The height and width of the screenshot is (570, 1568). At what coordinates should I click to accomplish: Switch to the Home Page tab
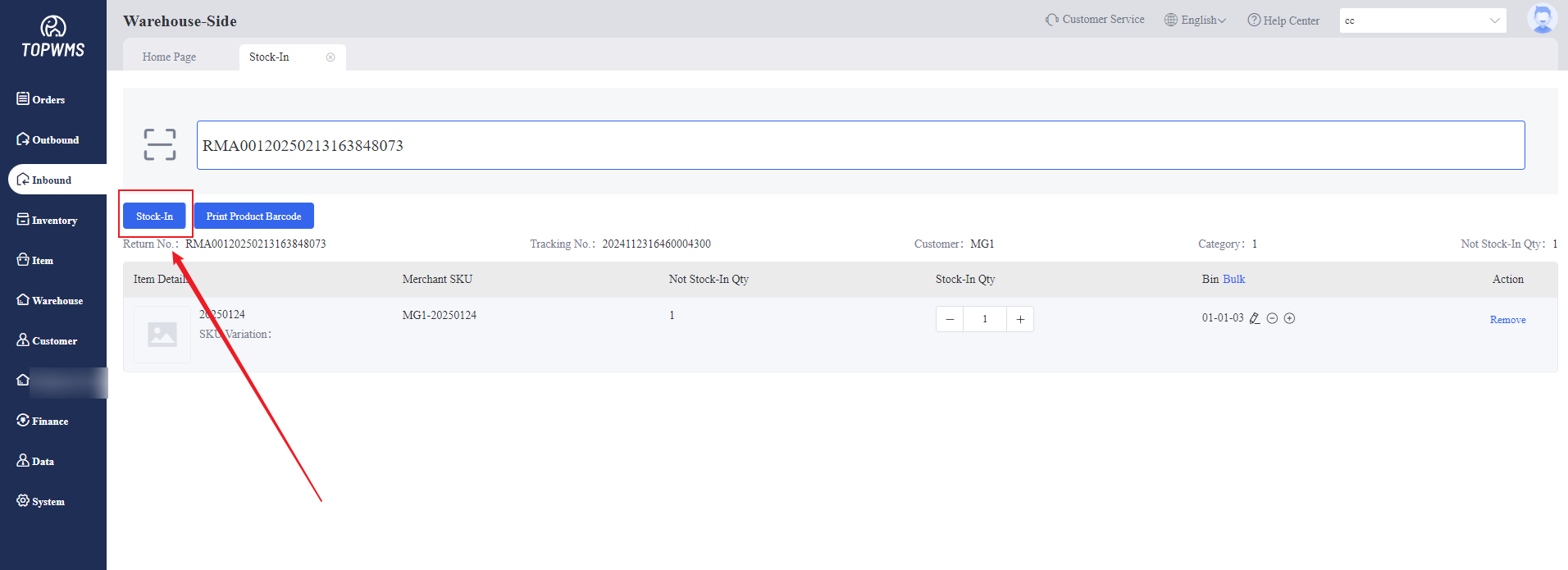(x=169, y=57)
